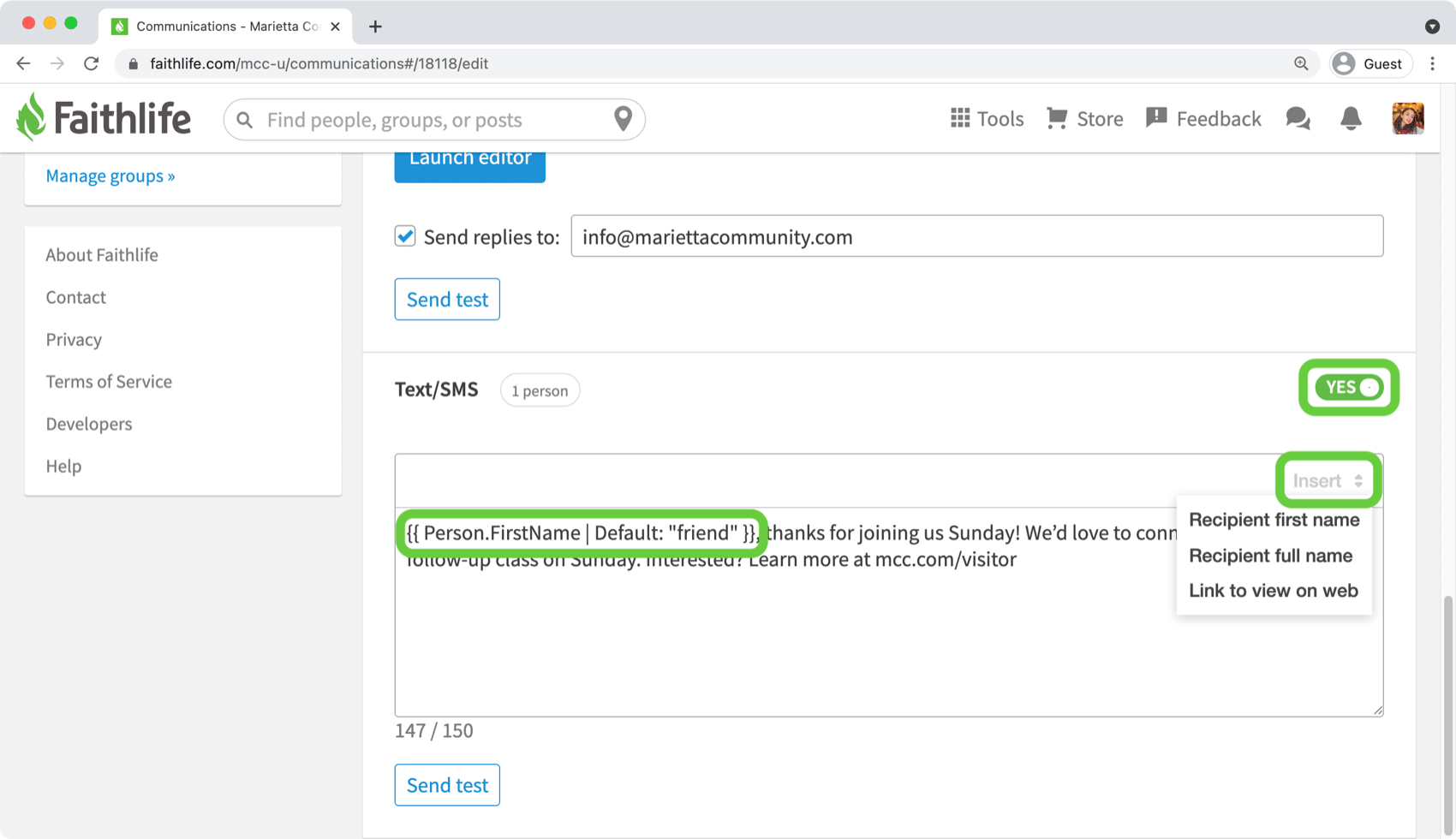The image size is (1456, 839).
Task: Select Recipient full name
Action: (1270, 556)
